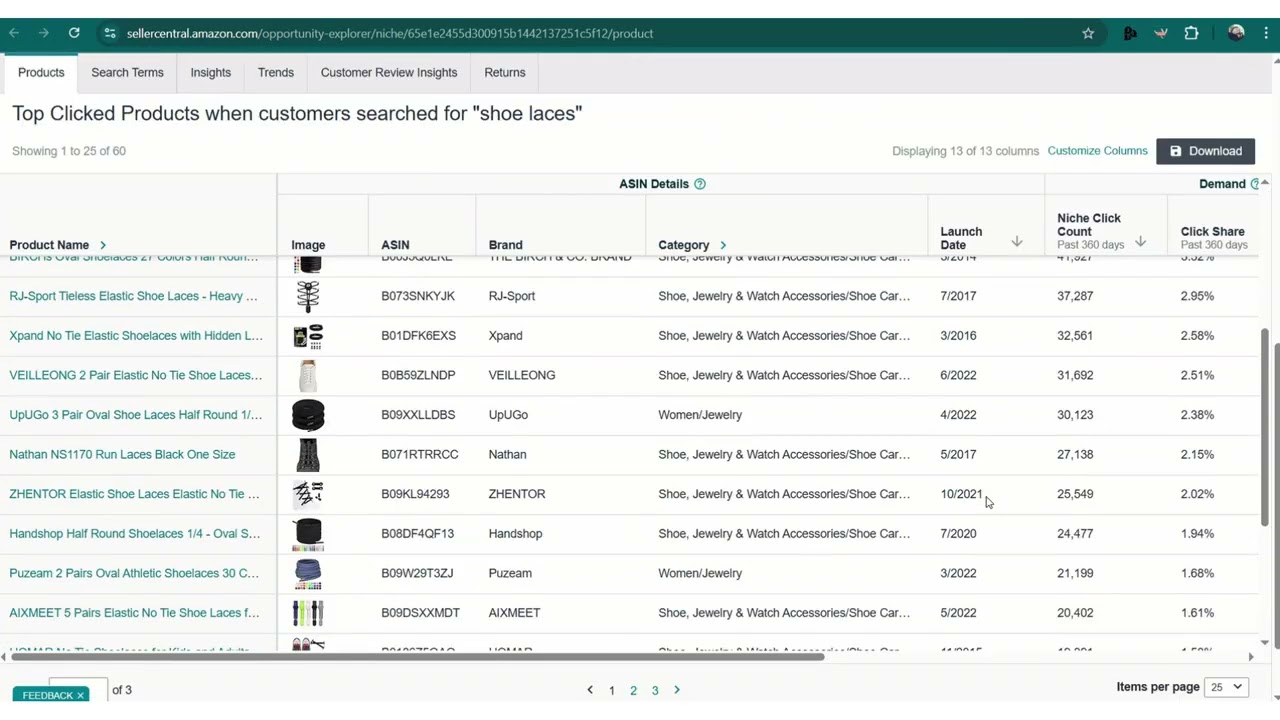Click Xpand product thumbnail image

coord(308,336)
